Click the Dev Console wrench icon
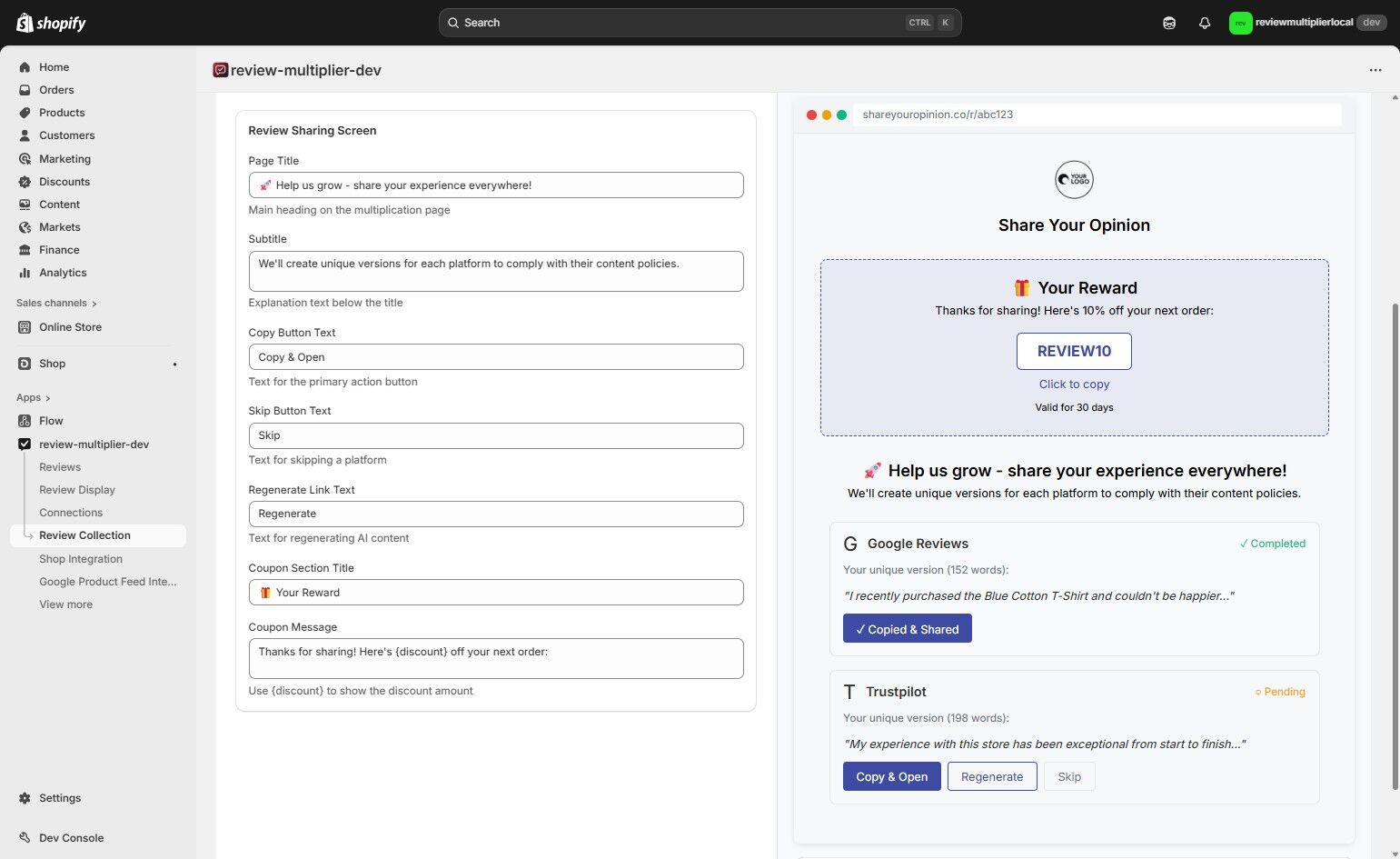This screenshot has height=859, width=1400. (25, 838)
